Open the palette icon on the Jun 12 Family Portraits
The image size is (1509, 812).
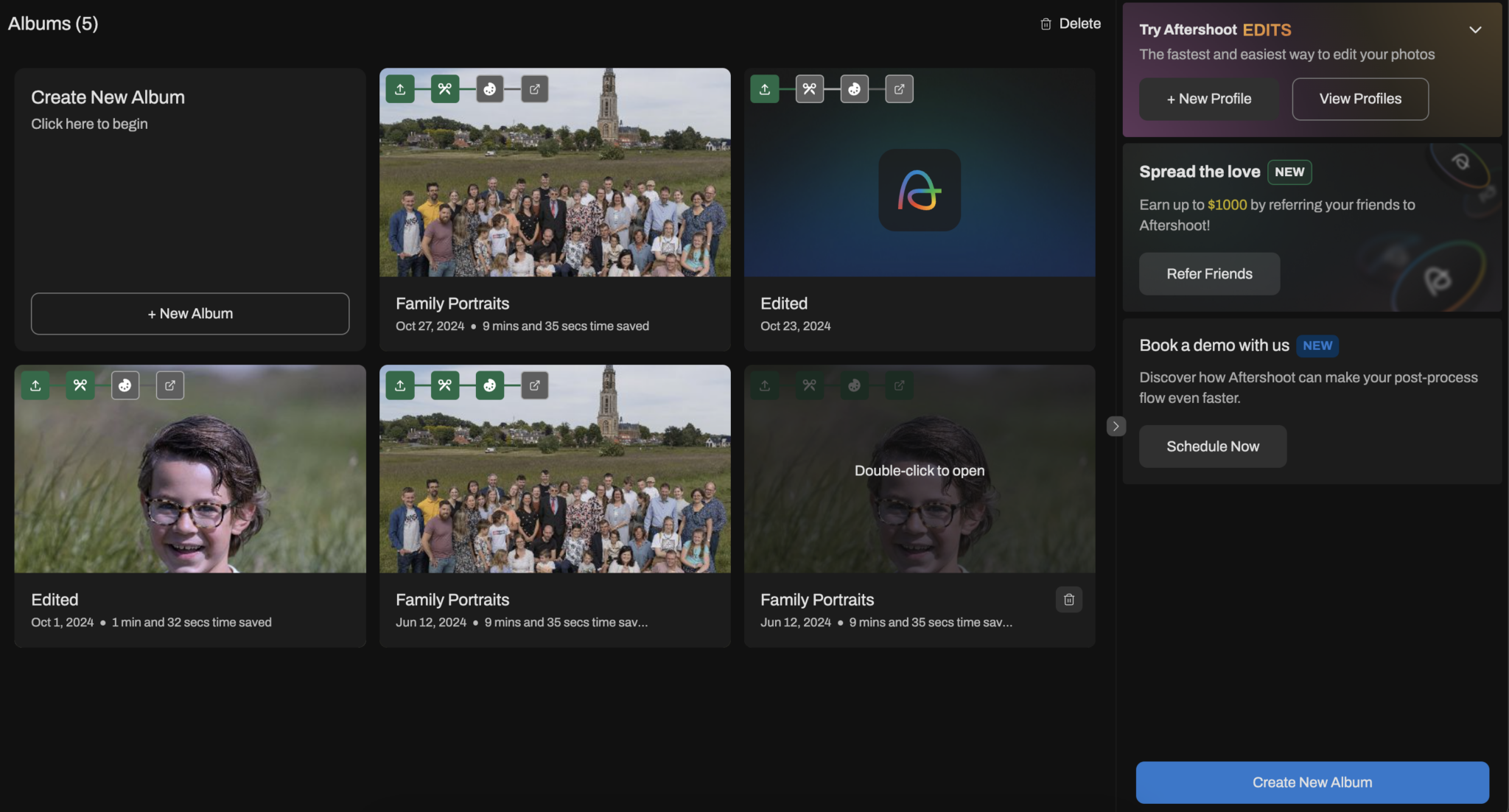(490, 385)
